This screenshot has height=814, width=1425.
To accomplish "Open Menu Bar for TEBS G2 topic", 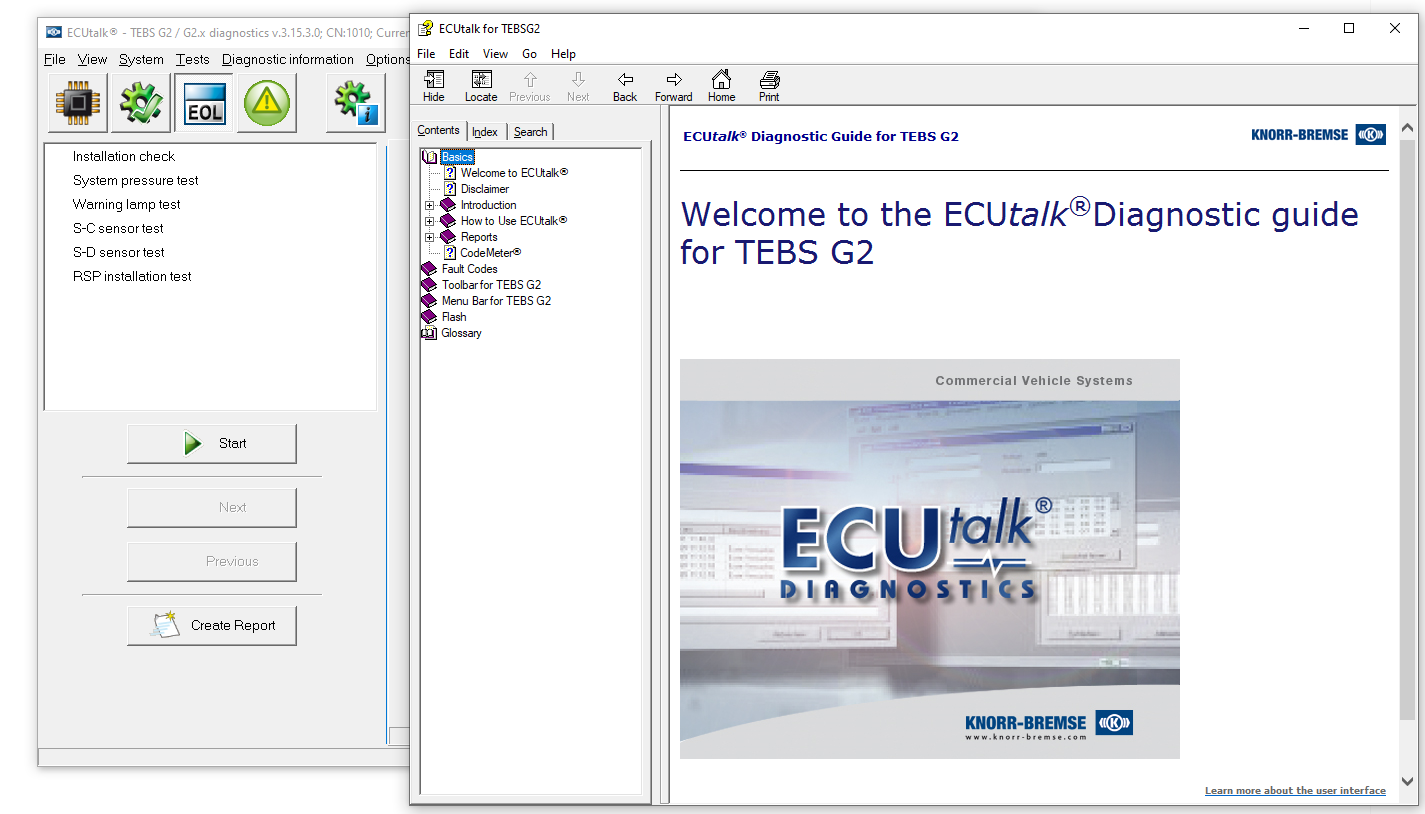I will (x=496, y=301).
